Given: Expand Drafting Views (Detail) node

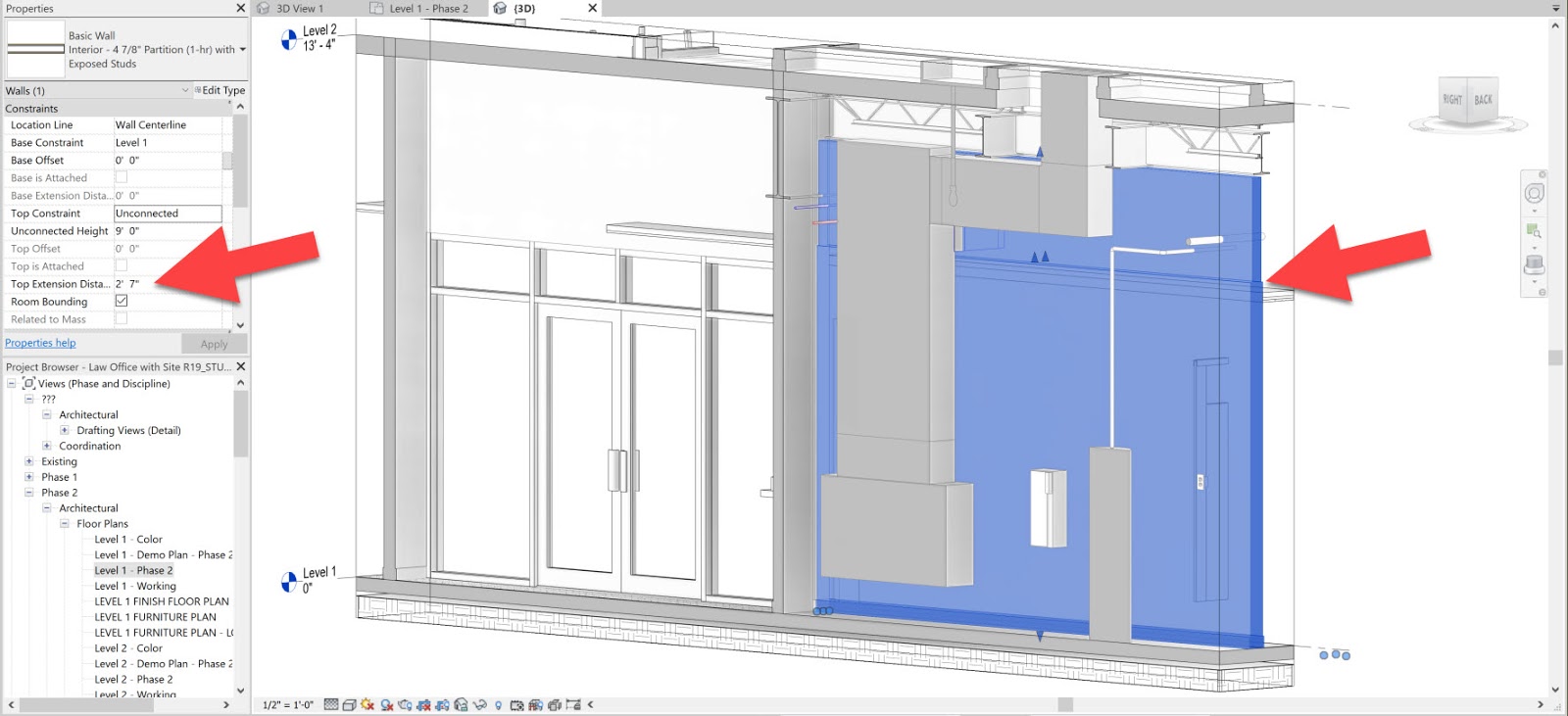Looking at the screenshot, I should [x=64, y=430].
